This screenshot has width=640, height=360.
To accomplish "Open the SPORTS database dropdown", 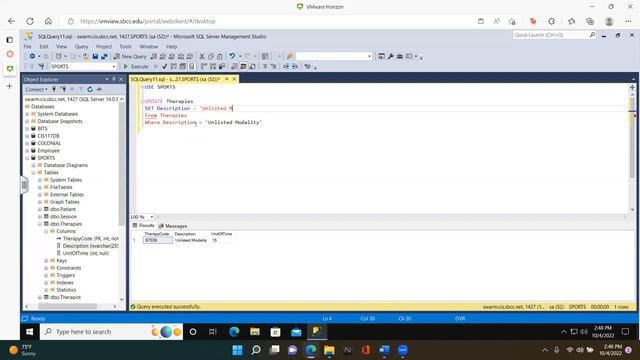I will tap(114, 67).
